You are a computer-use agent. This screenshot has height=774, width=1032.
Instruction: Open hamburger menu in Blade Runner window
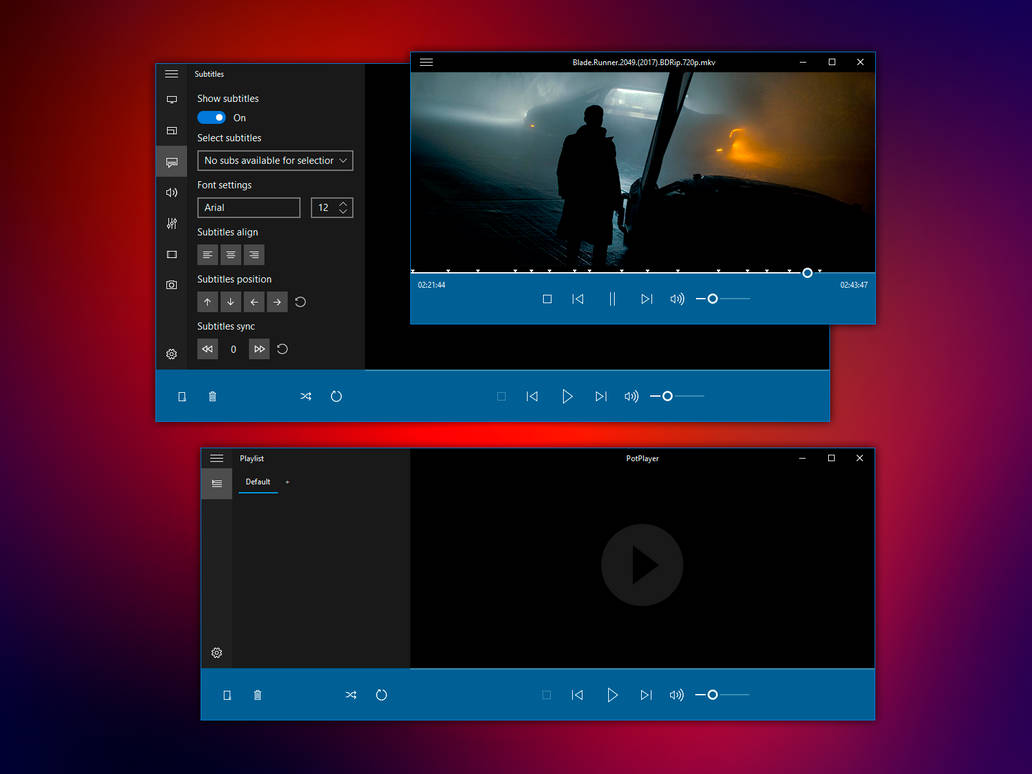pyautogui.click(x=426, y=62)
